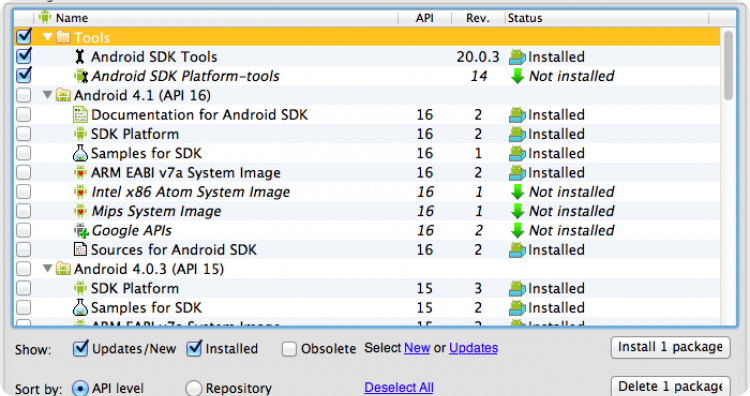
Task: Check ARM EABI v7a System Image API 16 checkbox
Action: click(23, 173)
